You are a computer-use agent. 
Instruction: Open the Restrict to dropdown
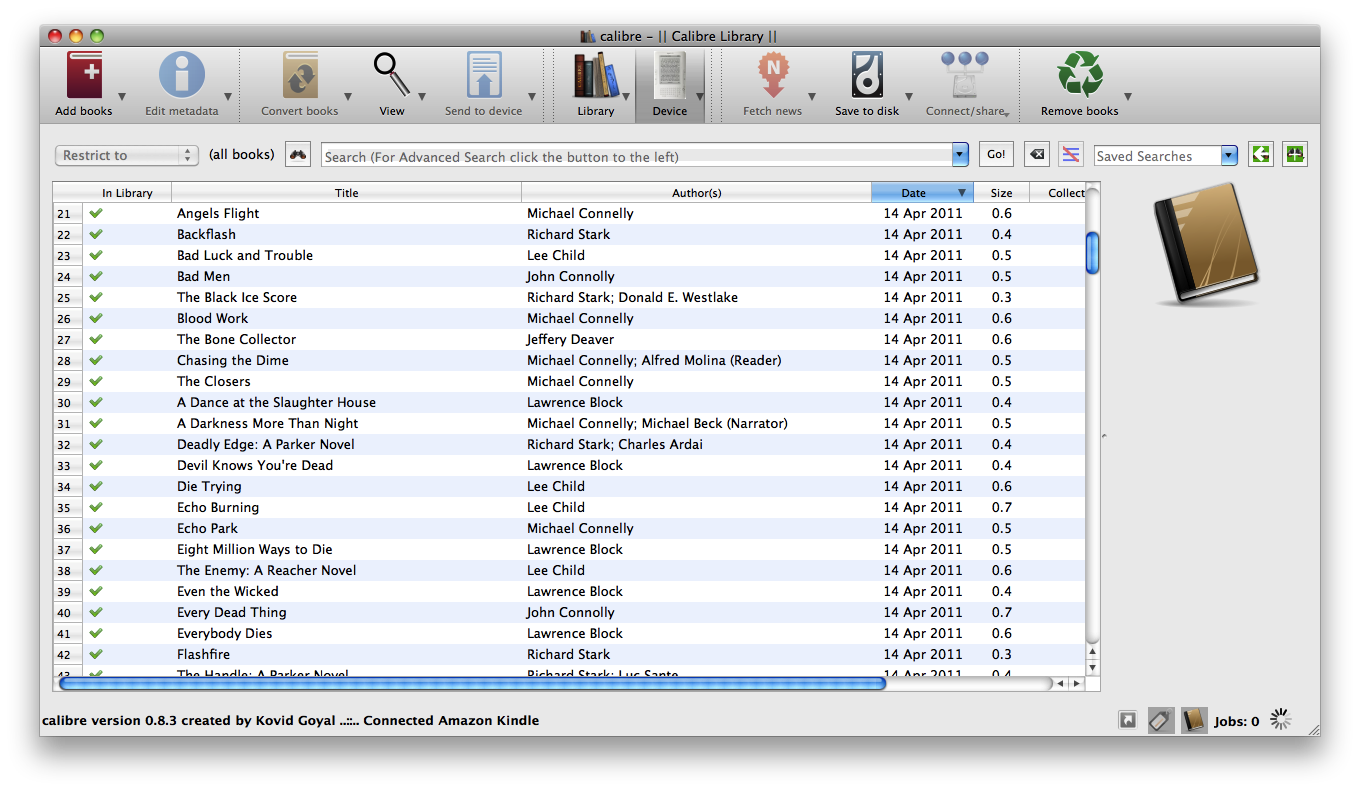click(127, 155)
